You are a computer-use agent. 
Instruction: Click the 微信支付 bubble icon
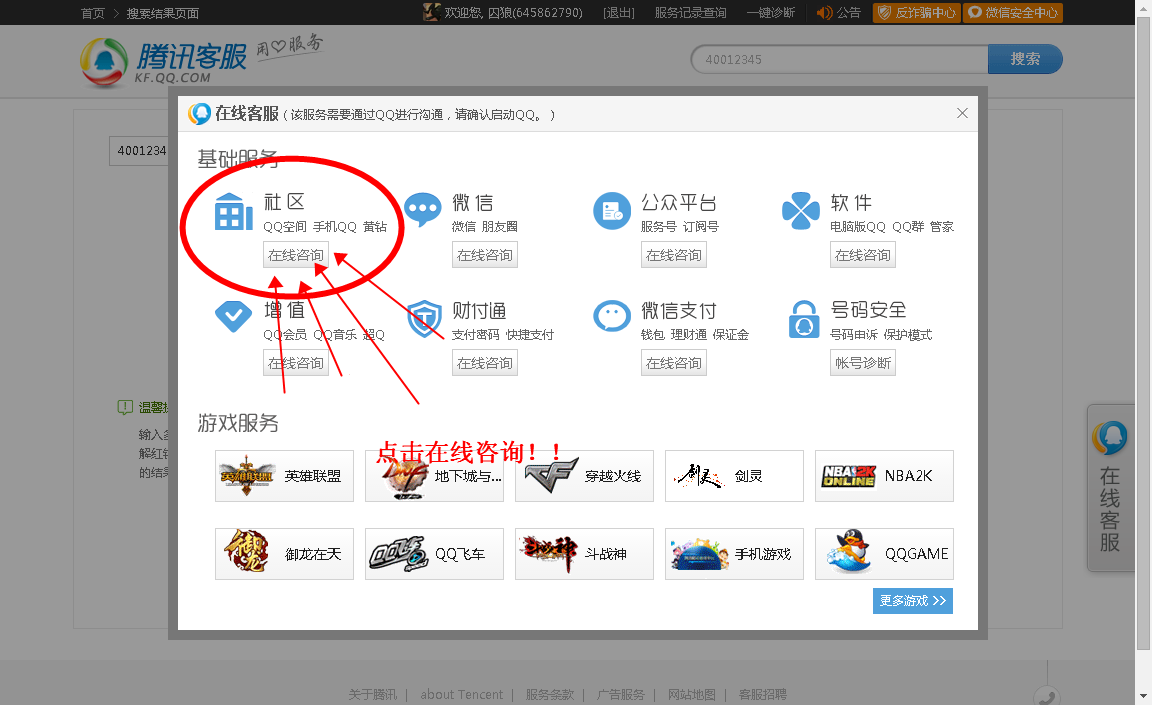tap(612, 316)
